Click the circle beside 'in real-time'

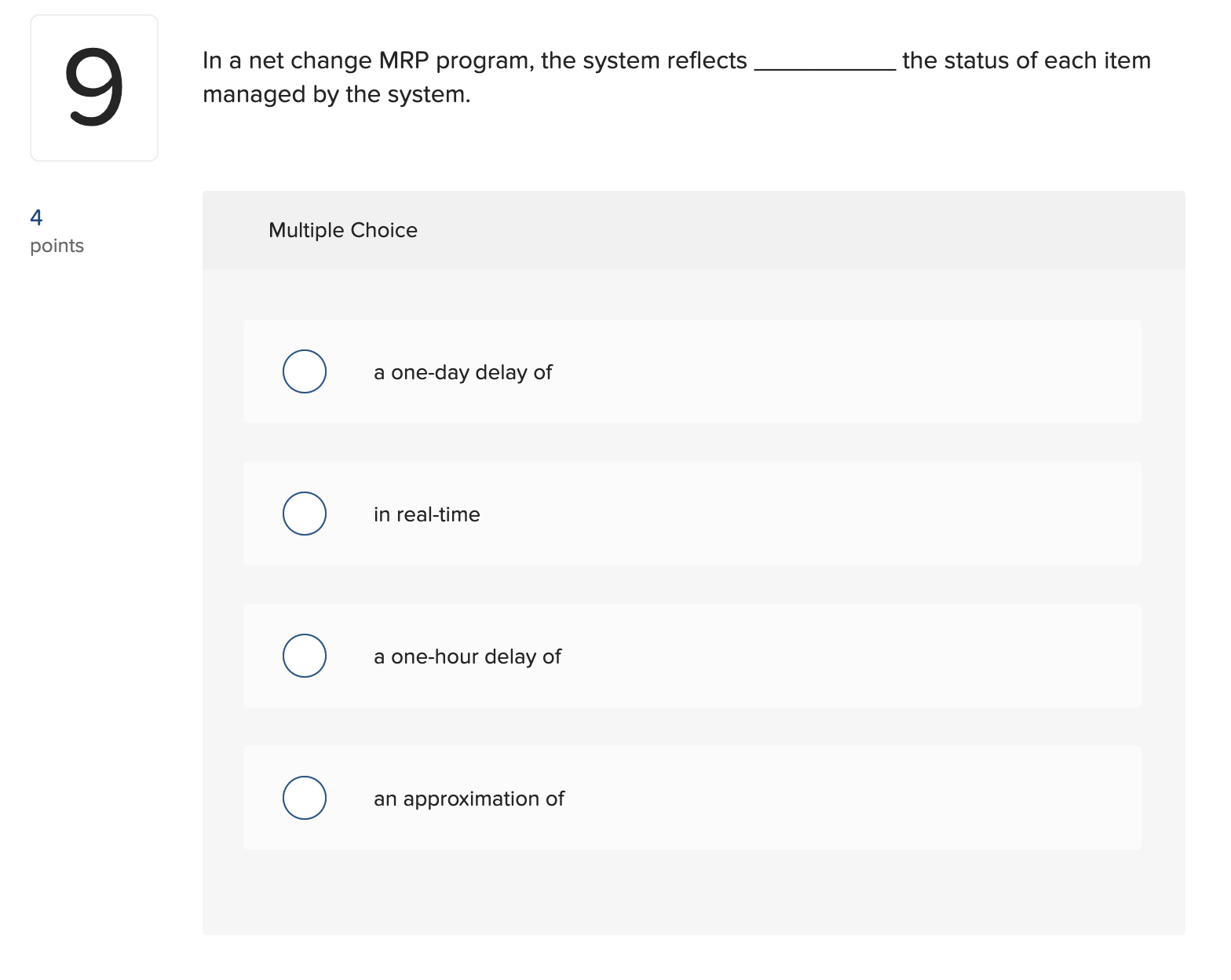click(304, 514)
